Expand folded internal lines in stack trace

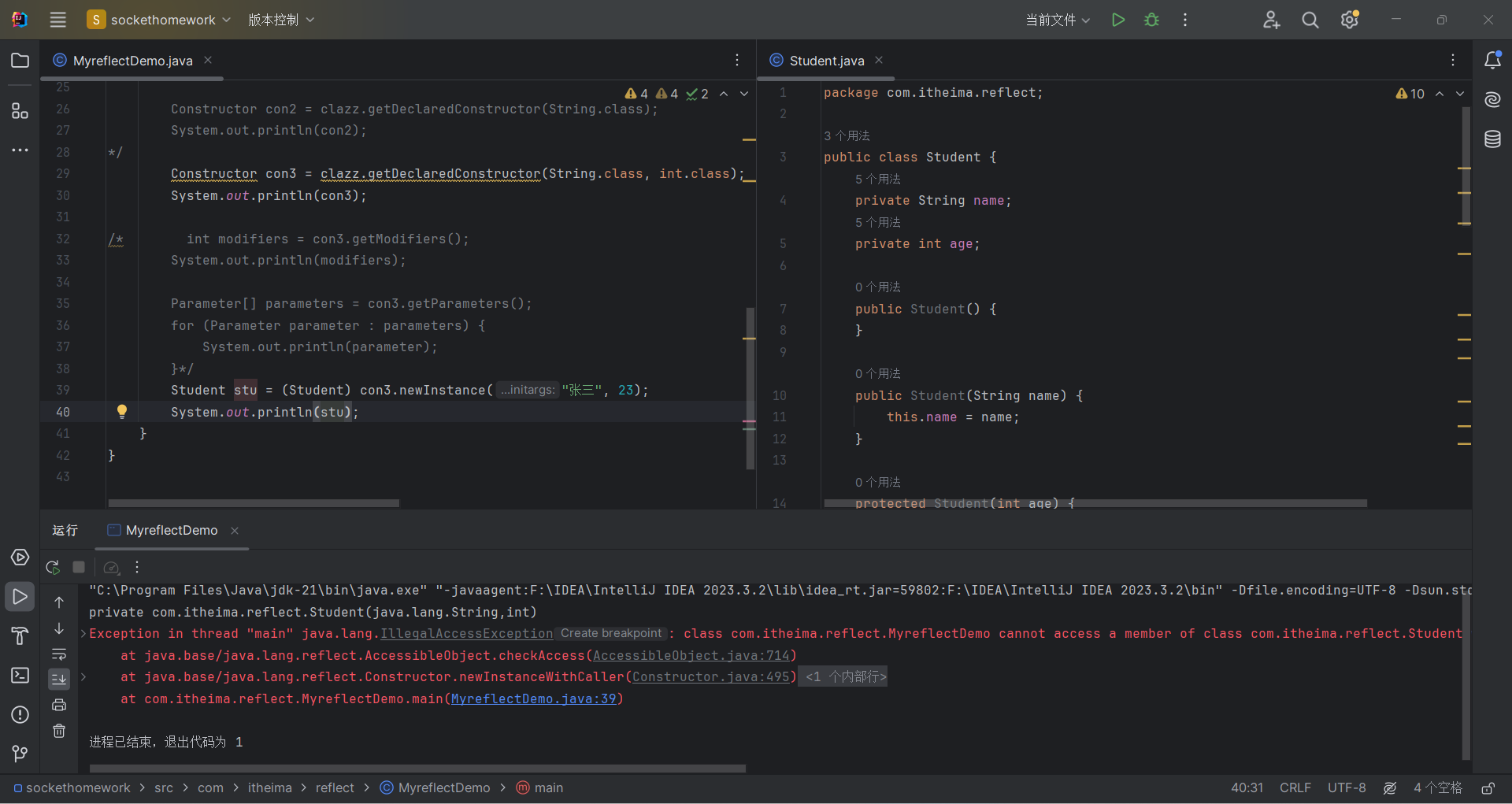point(843,676)
